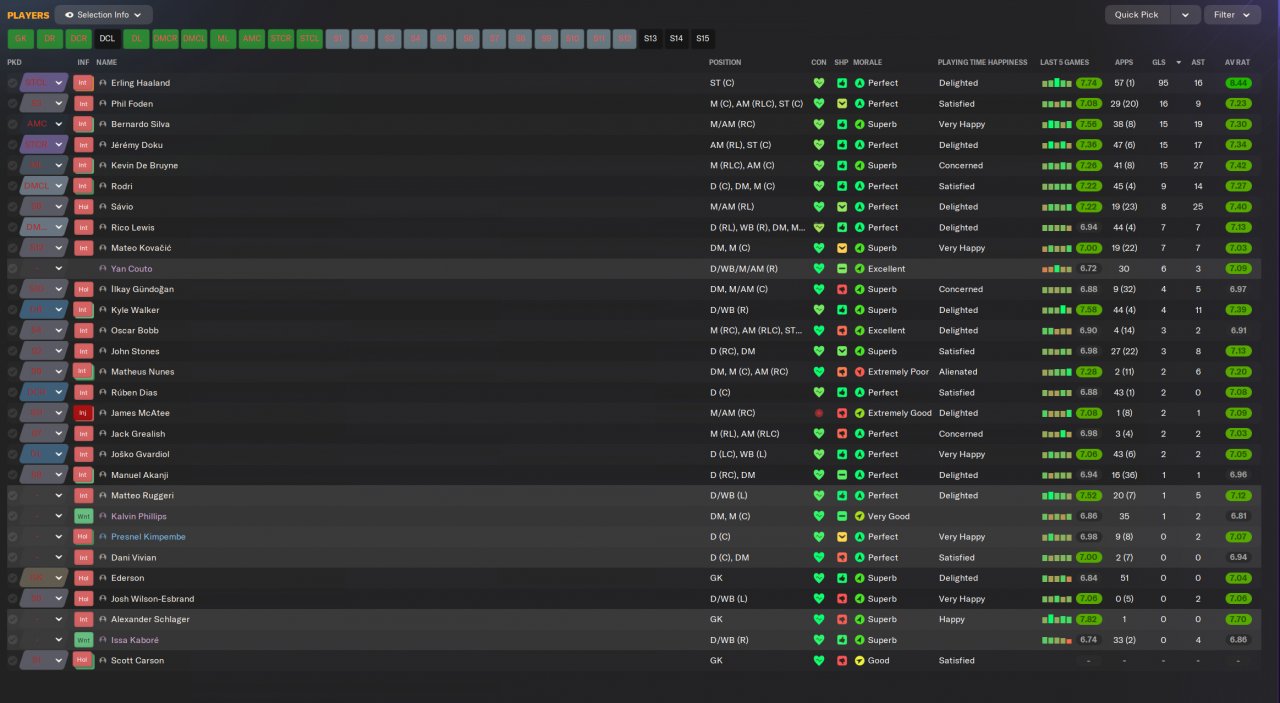The height and width of the screenshot is (703, 1280).
Task: Select the AMC position chip
Action: [x=252, y=39]
